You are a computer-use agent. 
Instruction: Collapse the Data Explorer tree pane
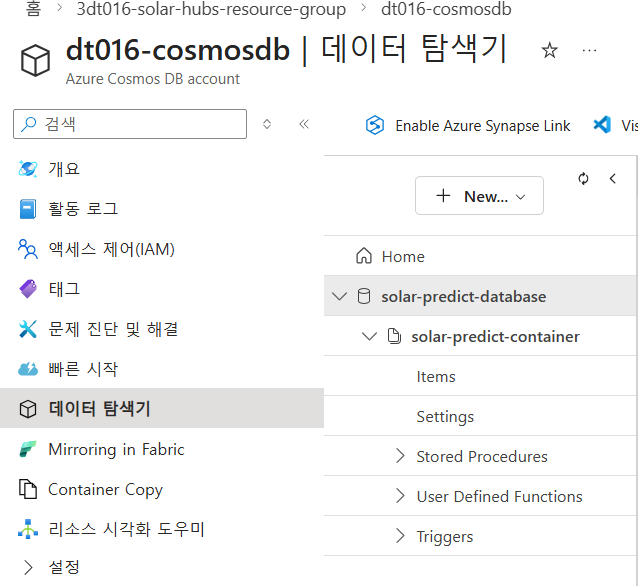[x=613, y=179]
